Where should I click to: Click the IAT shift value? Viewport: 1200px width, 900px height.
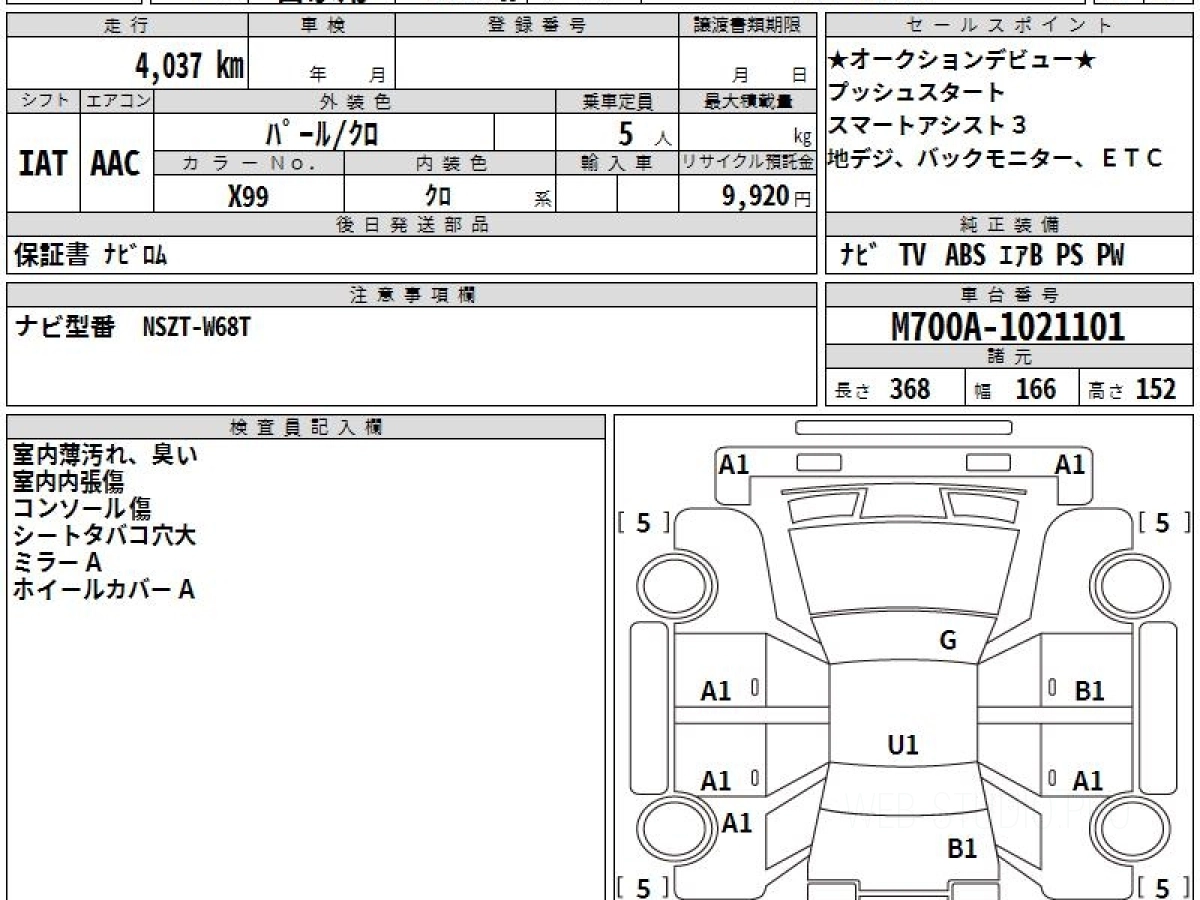43,164
